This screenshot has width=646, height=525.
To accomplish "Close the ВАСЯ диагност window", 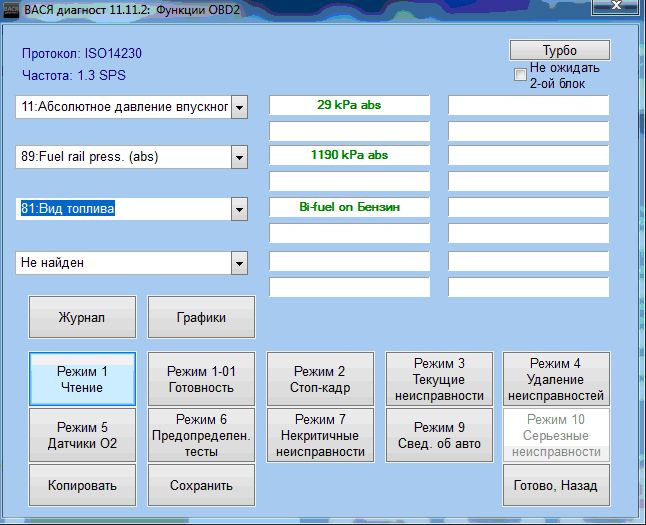I will pyautogui.click(x=616, y=7).
